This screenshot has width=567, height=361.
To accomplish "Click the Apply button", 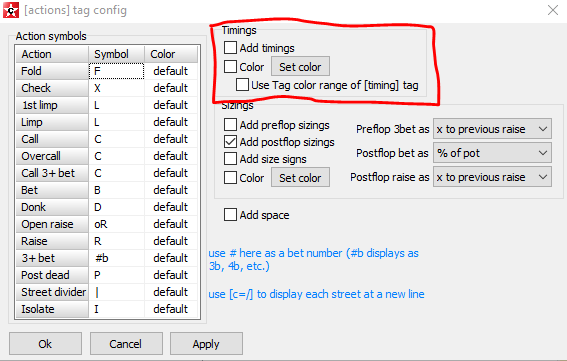I will pyautogui.click(x=206, y=344).
